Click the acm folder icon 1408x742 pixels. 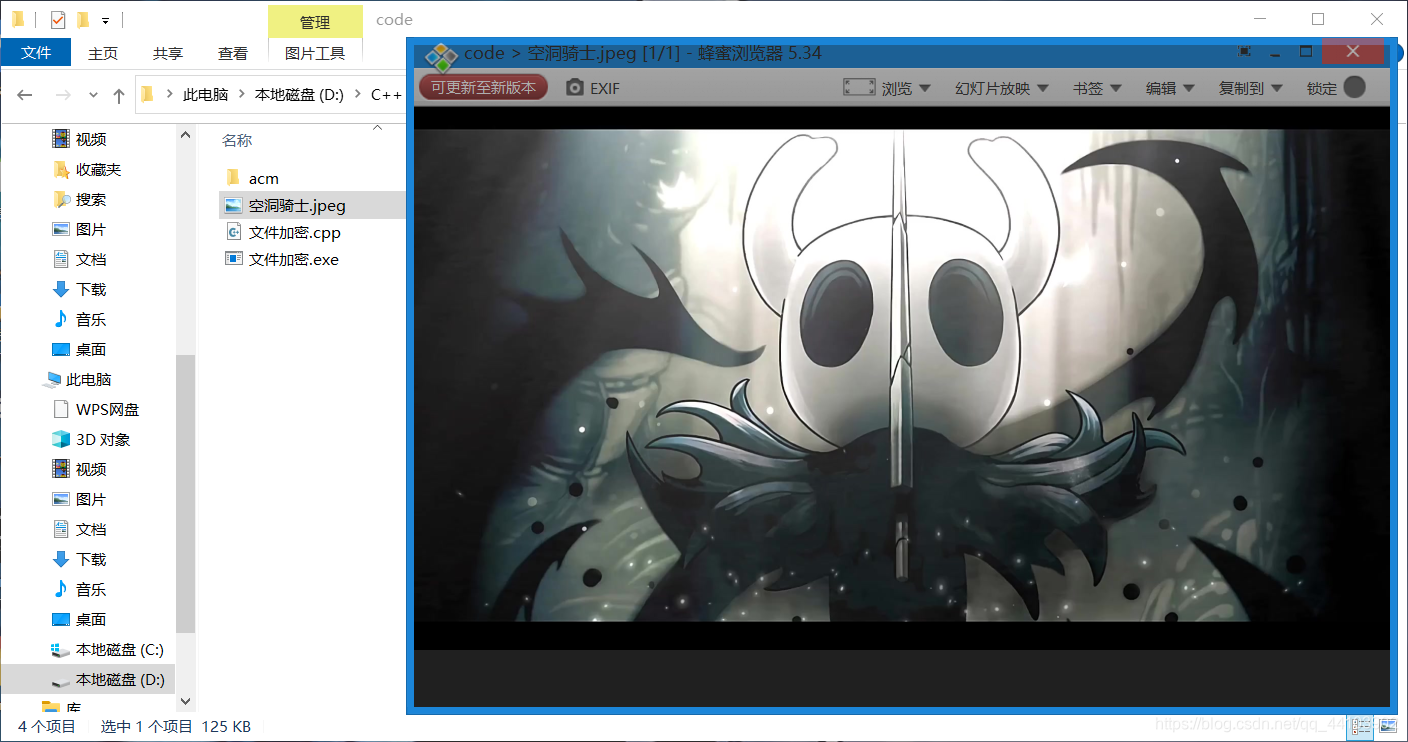[233, 178]
